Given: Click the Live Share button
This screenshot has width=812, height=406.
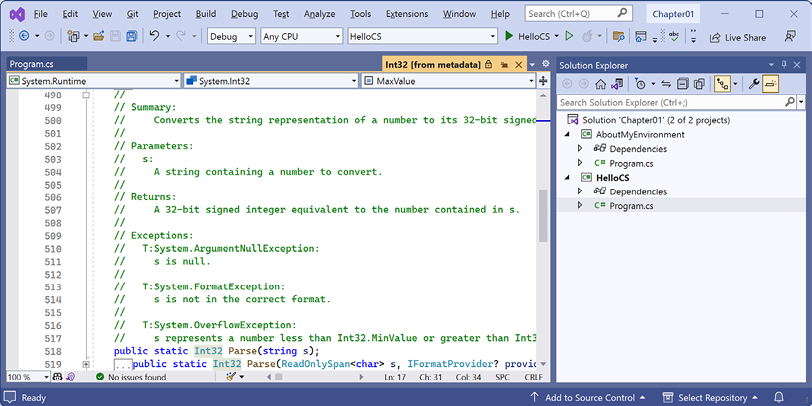Looking at the screenshot, I should tap(737, 37).
